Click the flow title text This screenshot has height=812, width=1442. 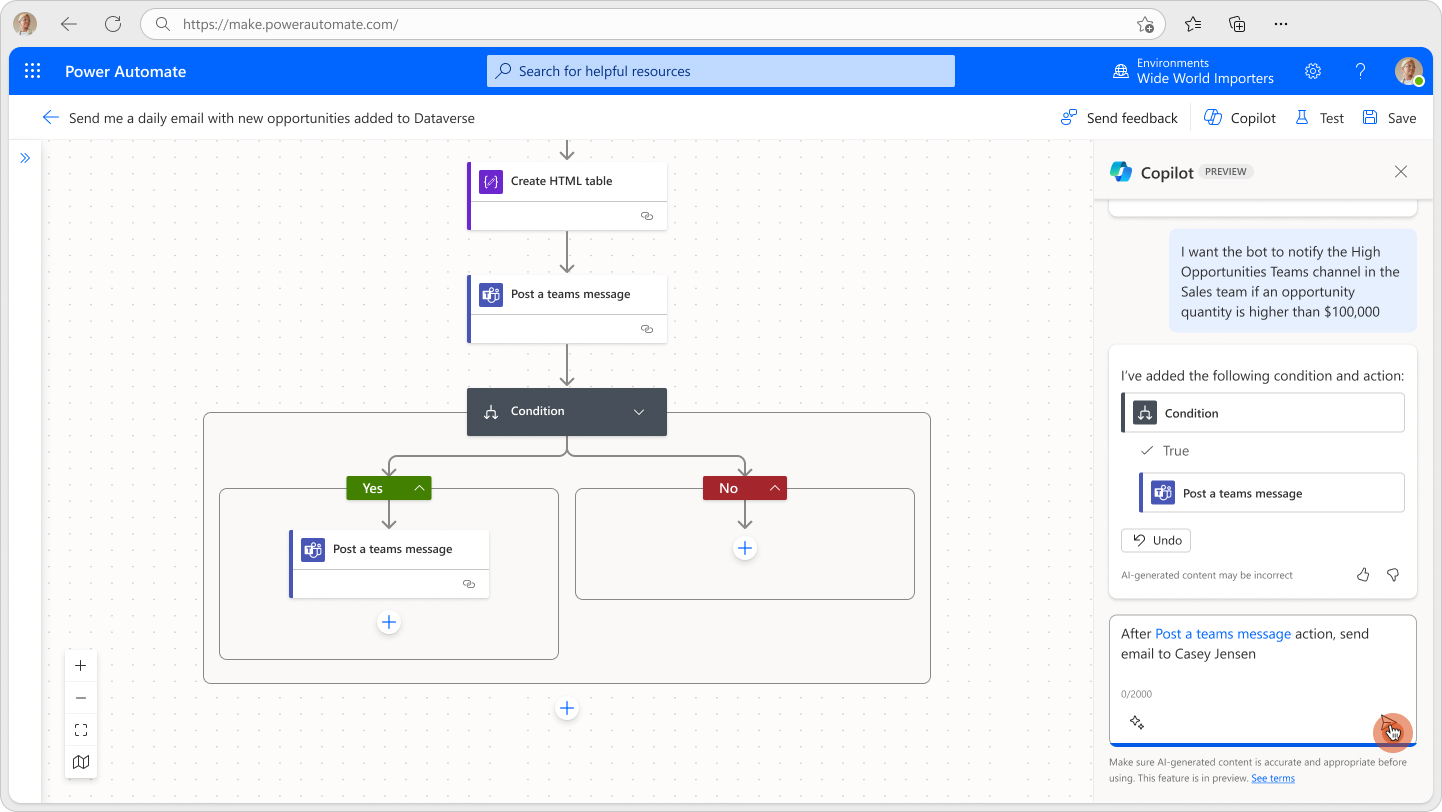tap(272, 118)
